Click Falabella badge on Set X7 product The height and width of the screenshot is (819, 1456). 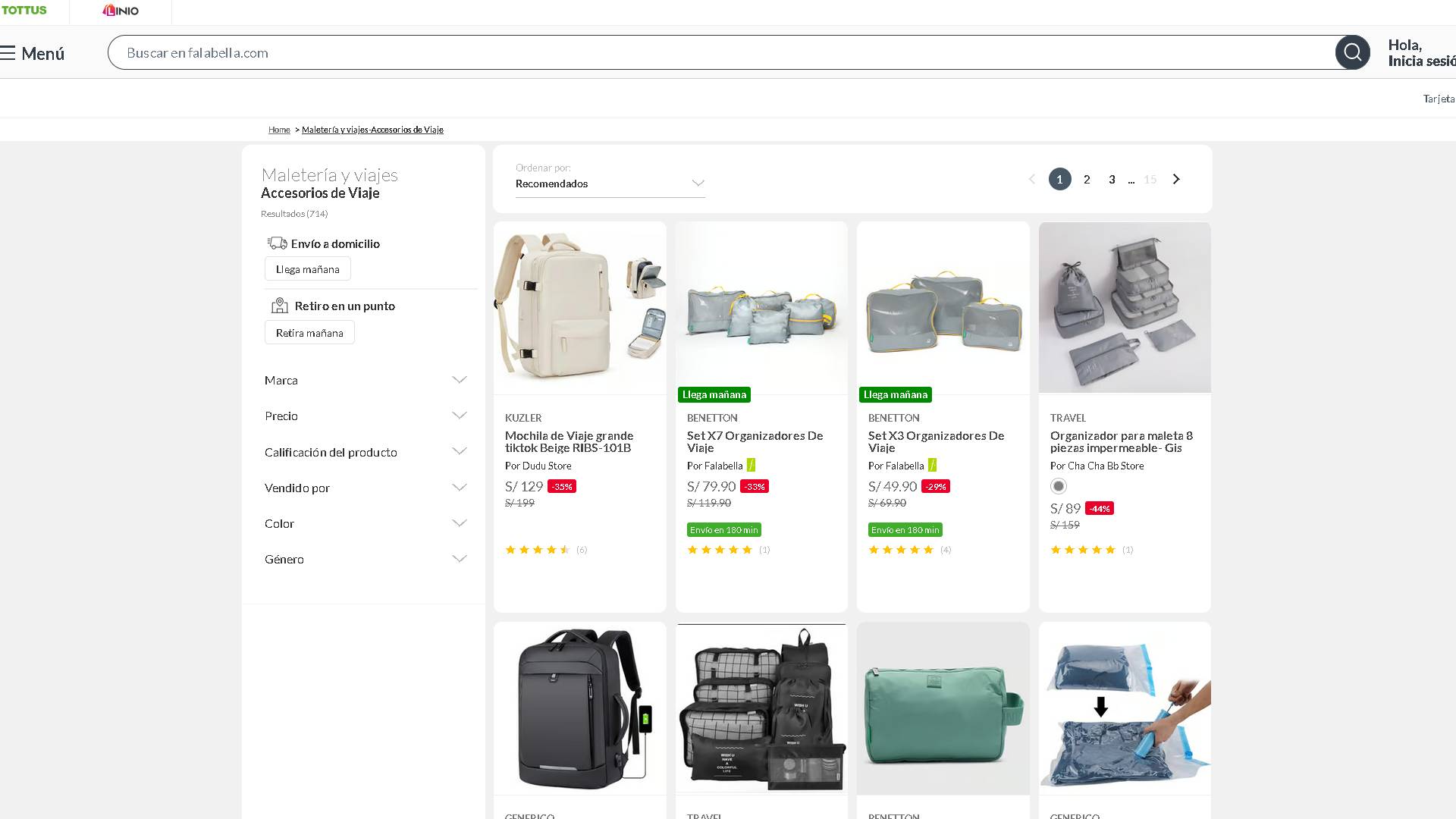tap(751, 465)
